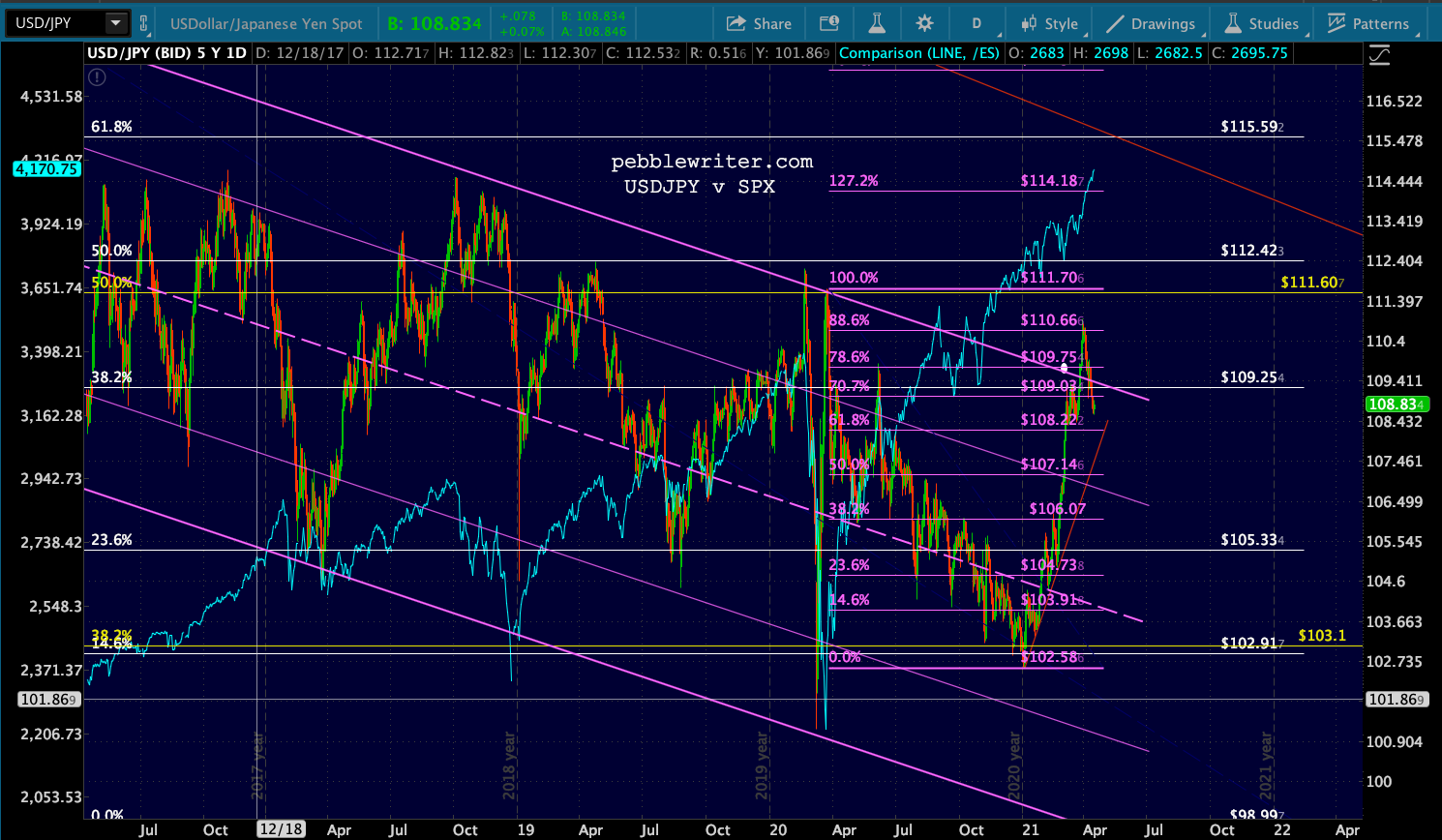The width and height of the screenshot is (1442, 840).
Task: Click the 116.522 price axis label
Action: (1394, 102)
